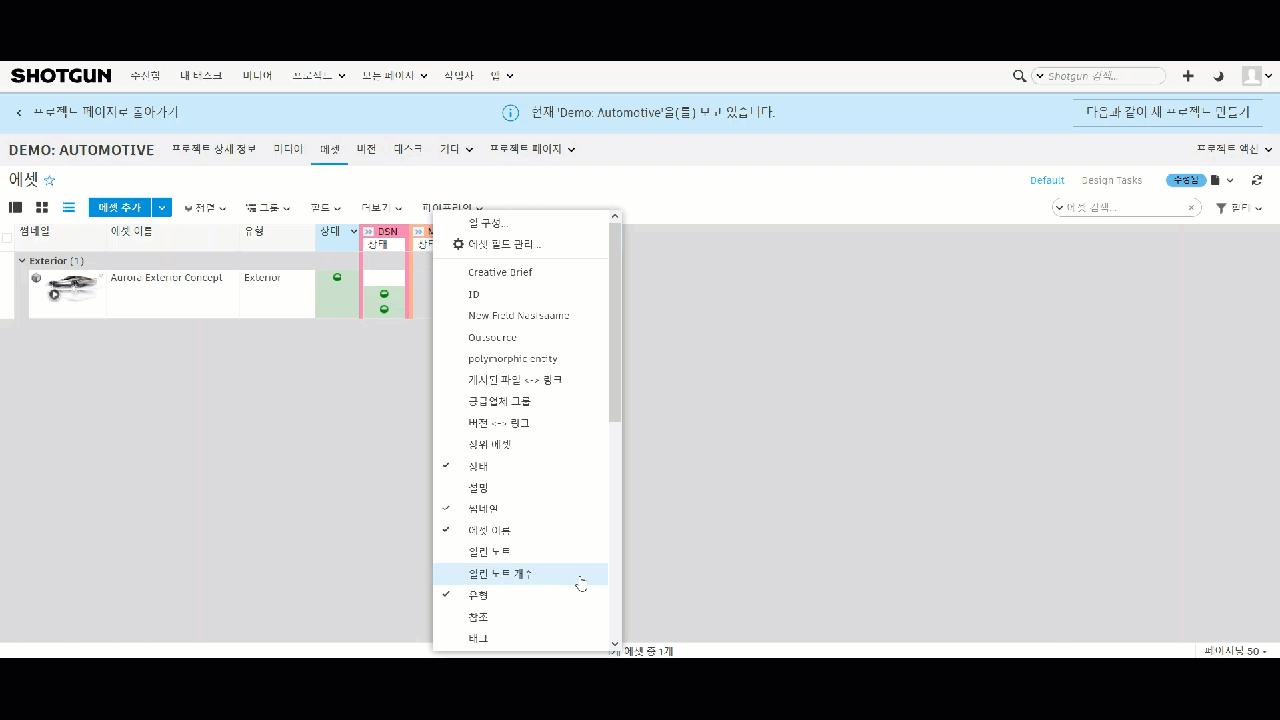
Task: Switch to the 미디어 tab
Action: [x=287, y=148]
